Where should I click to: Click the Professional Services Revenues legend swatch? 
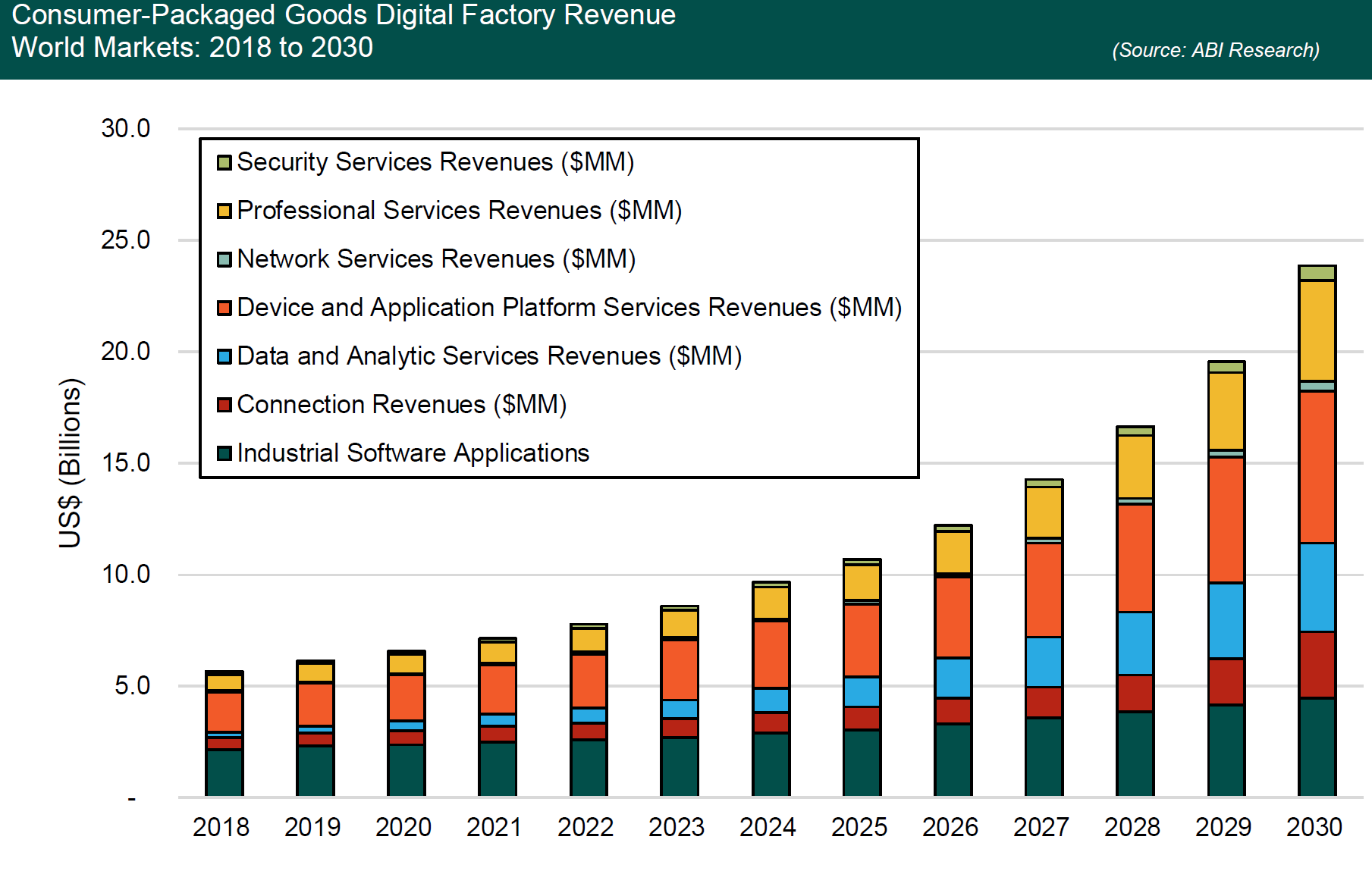[224, 211]
